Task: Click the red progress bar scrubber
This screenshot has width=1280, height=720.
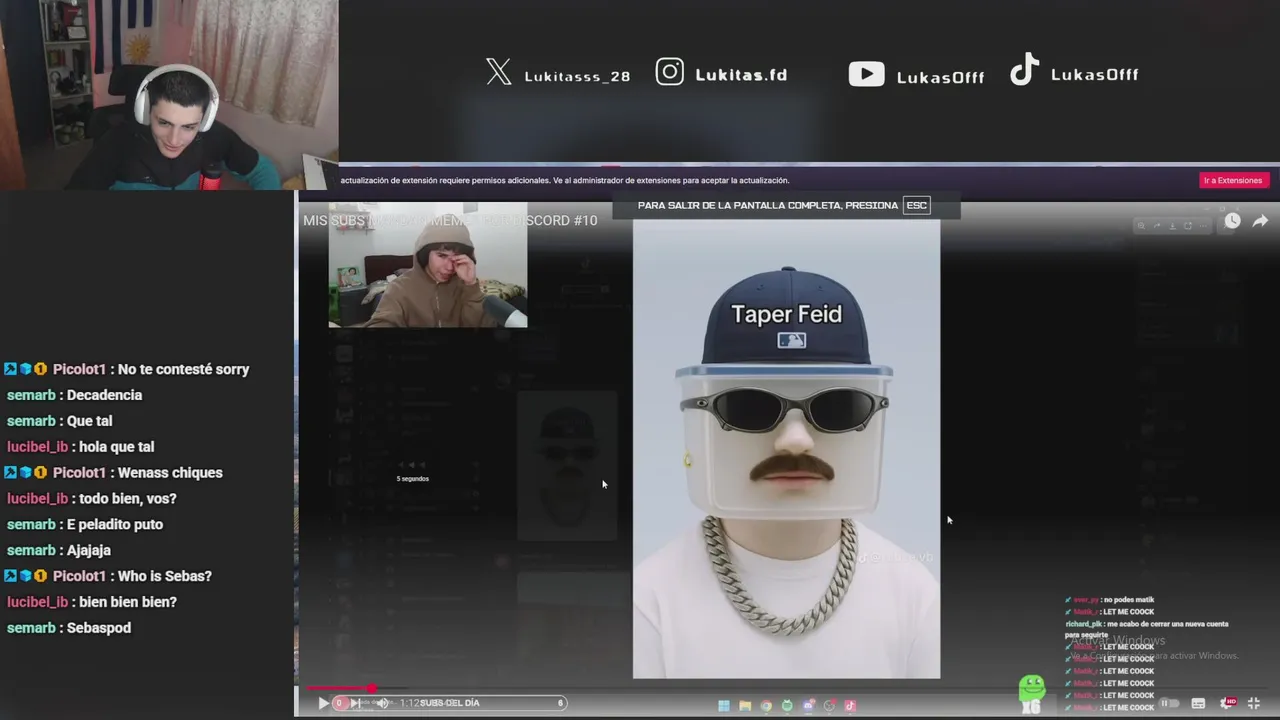Action: (372, 688)
